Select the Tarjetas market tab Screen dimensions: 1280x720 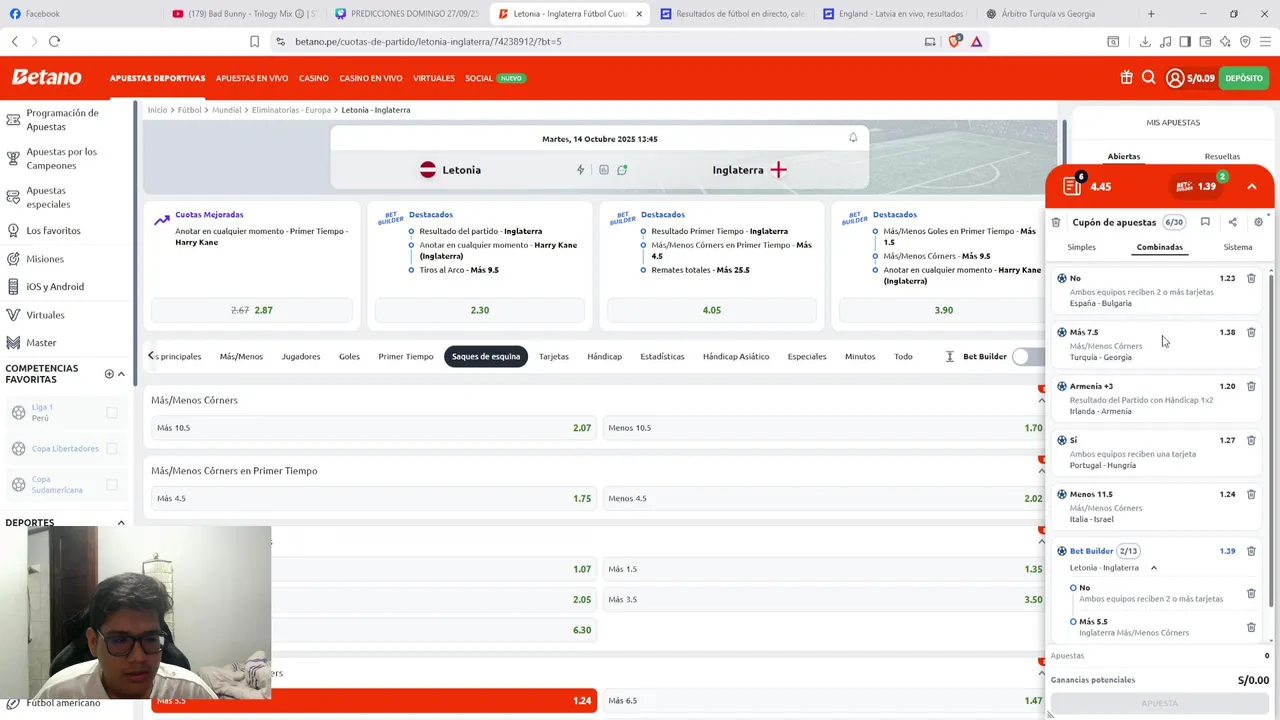click(553, 356)
